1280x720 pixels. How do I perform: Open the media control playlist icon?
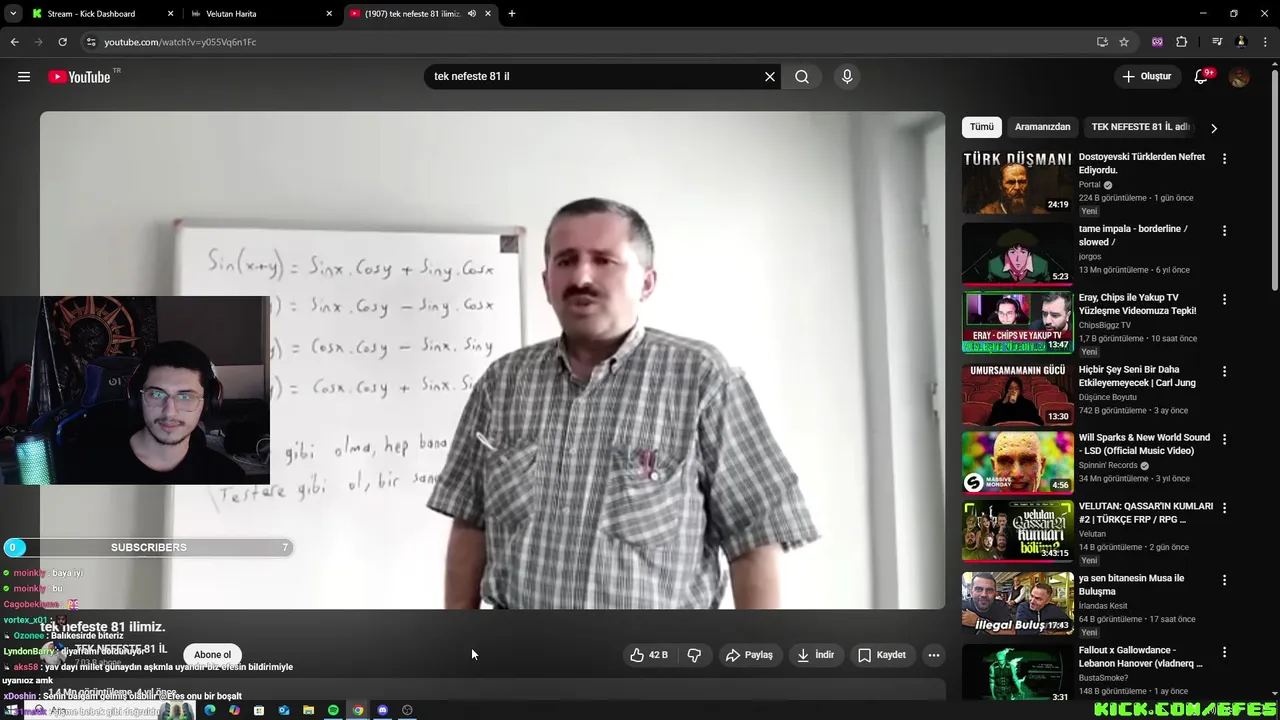(x=1217, y=42)
